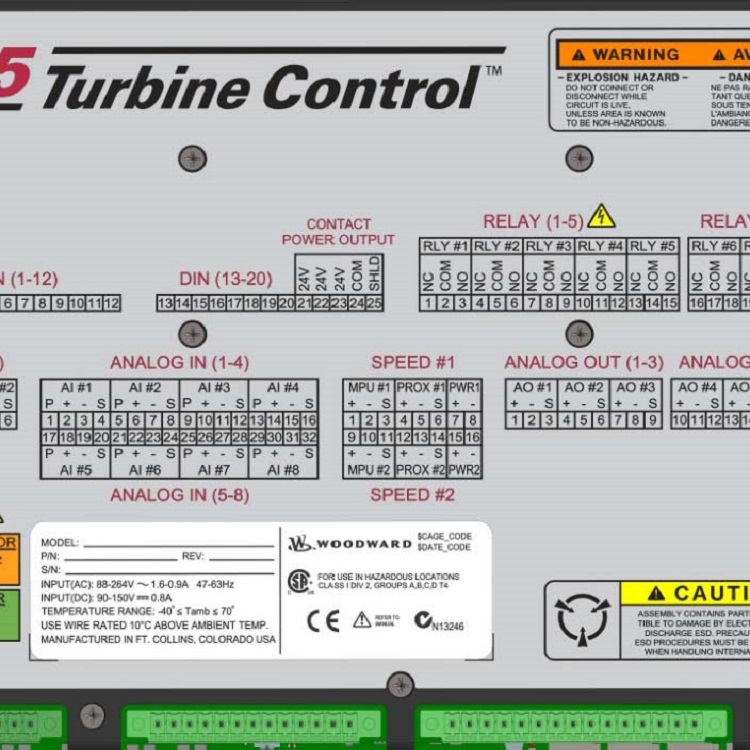
Task: Click the Woodward logo on the nameplate
Action: click(349, 544)
